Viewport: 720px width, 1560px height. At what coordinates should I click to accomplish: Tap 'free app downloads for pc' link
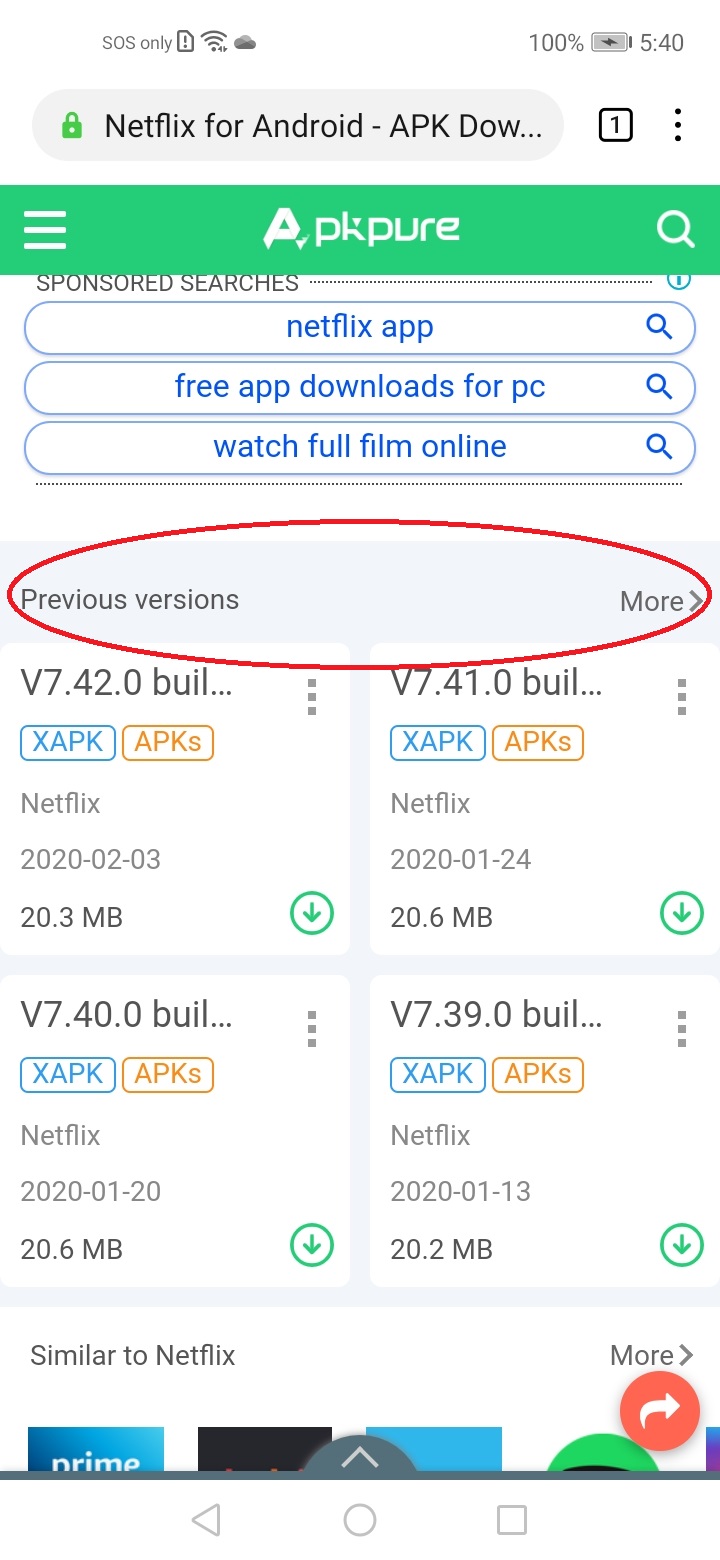click(360, 386)
